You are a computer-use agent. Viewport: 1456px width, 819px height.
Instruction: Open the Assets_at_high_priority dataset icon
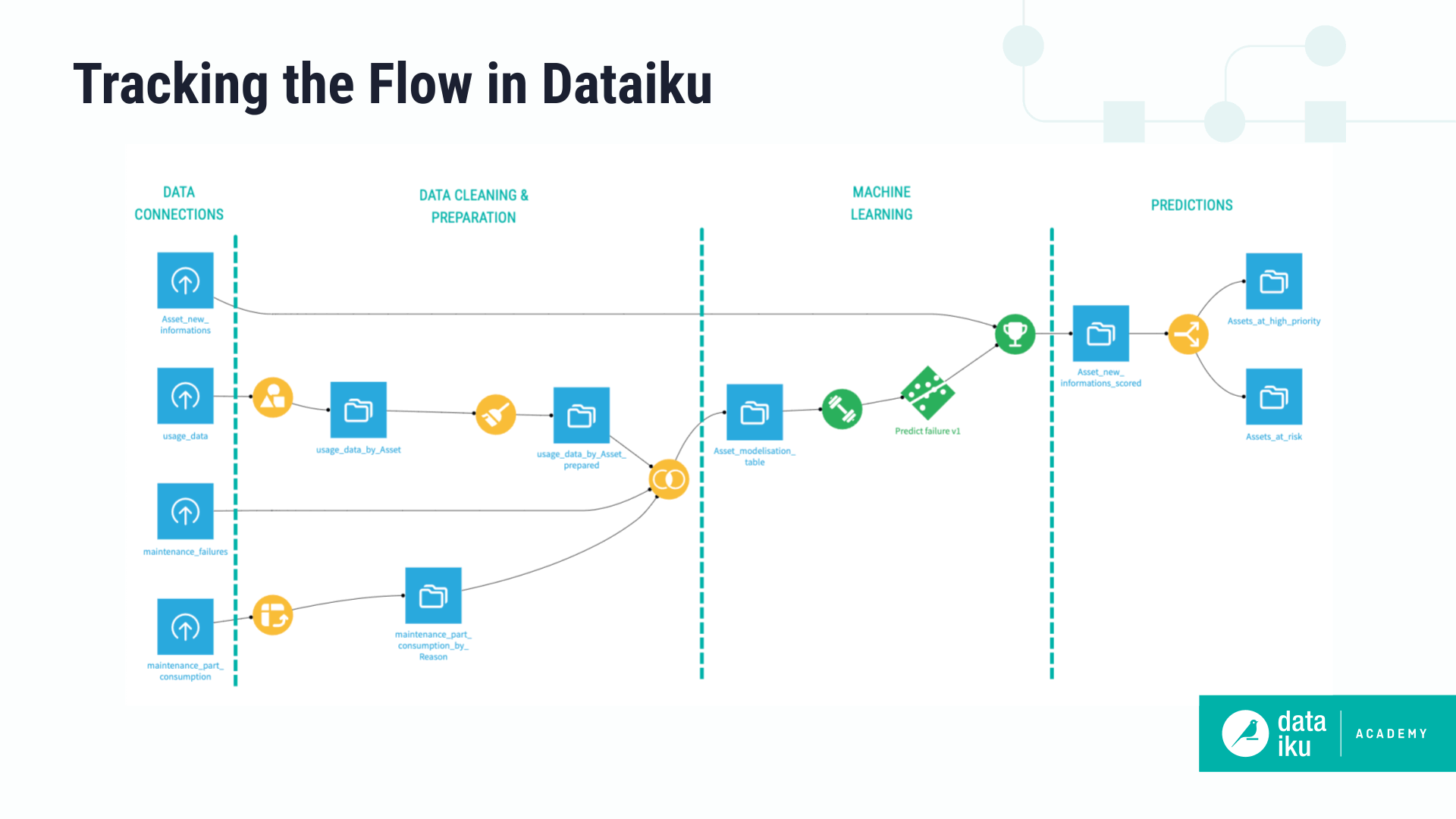tap(1274, 281)
